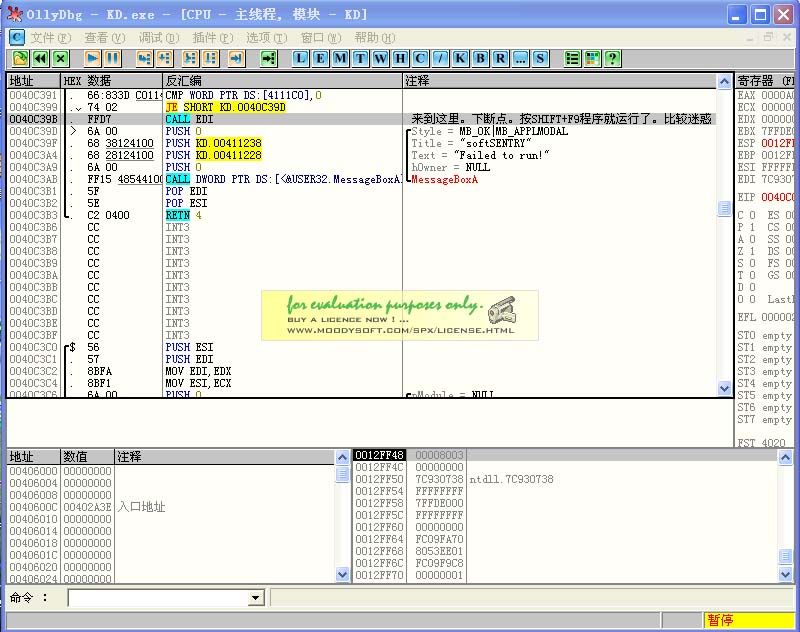
Task: Select stack entry 0012FF50 ntdll.7C930738
Action: pyautogui.click(x=565, y=479)
